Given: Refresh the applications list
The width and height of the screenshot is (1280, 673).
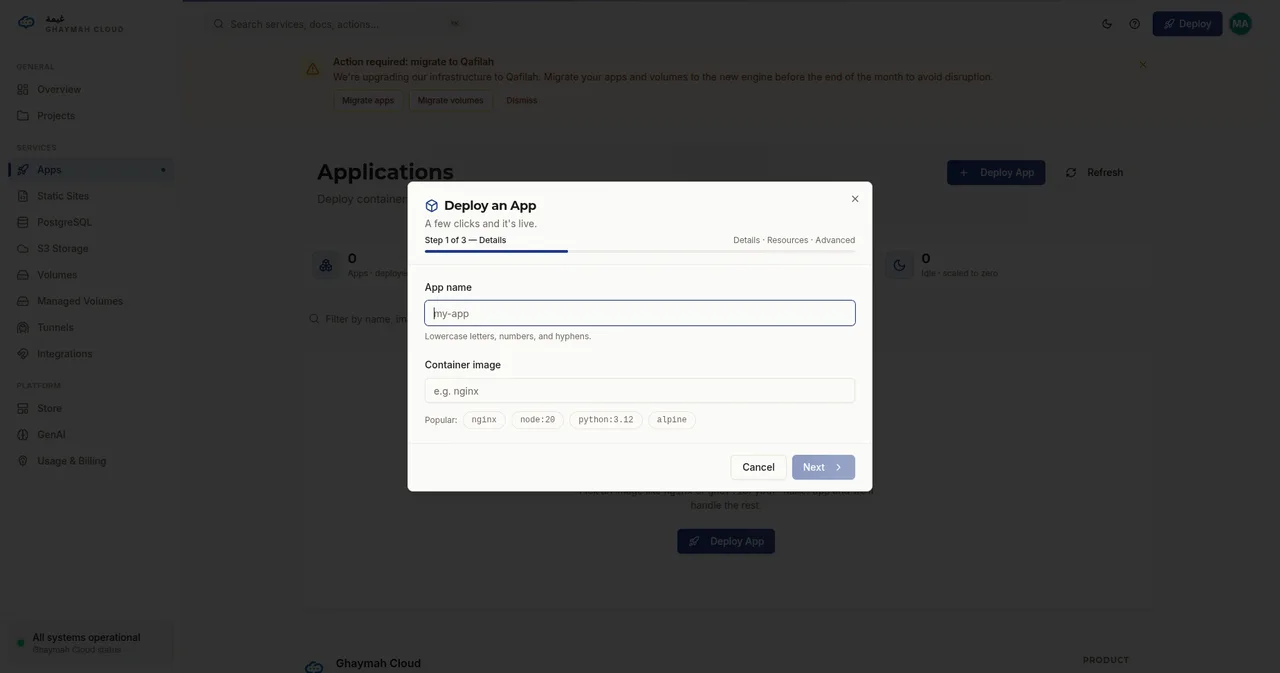Looking at the screenshot, I should [x=1094, y=173].
